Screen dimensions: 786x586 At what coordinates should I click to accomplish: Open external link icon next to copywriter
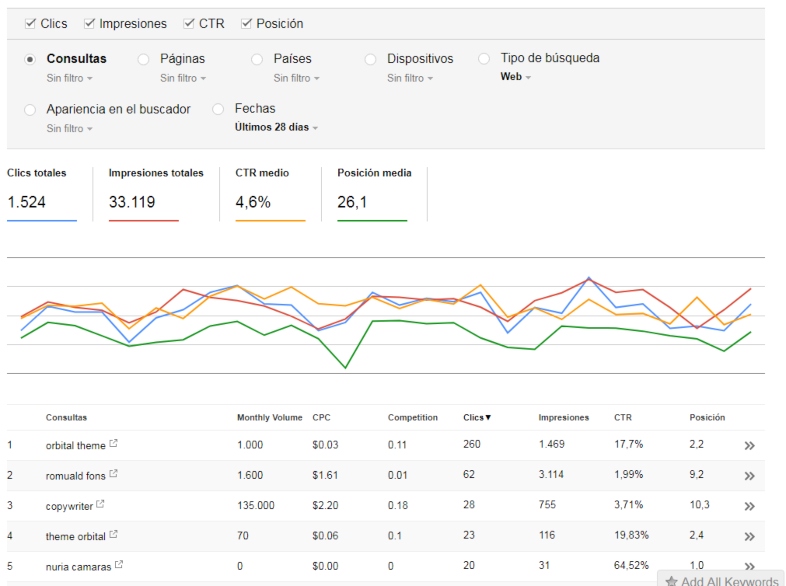[100, 504]
